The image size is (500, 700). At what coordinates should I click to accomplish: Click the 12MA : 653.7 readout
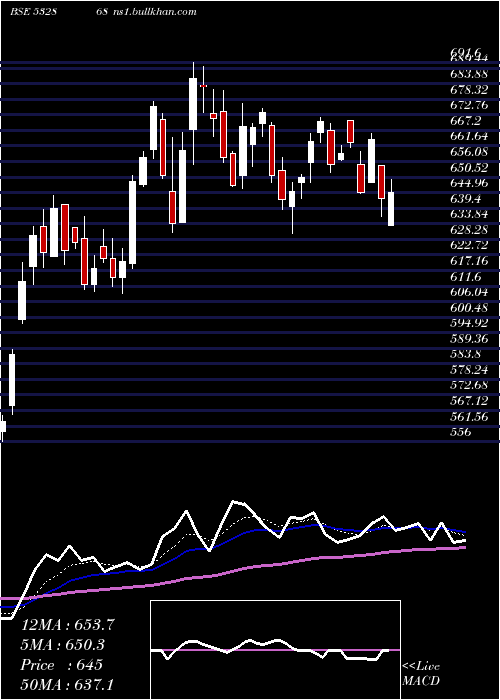68,625
